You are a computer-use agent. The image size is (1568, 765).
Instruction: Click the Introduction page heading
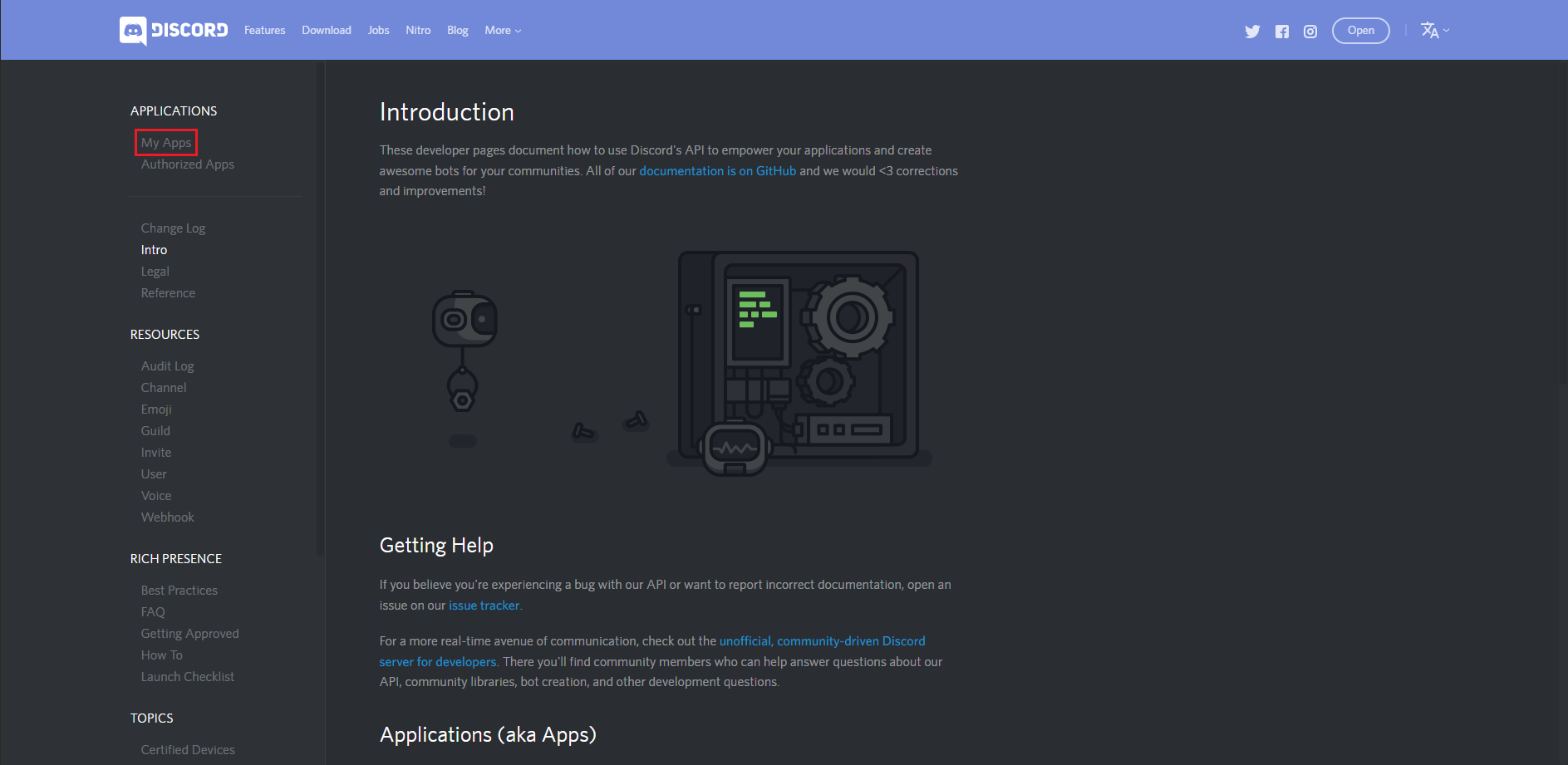[x=447, y=112]
